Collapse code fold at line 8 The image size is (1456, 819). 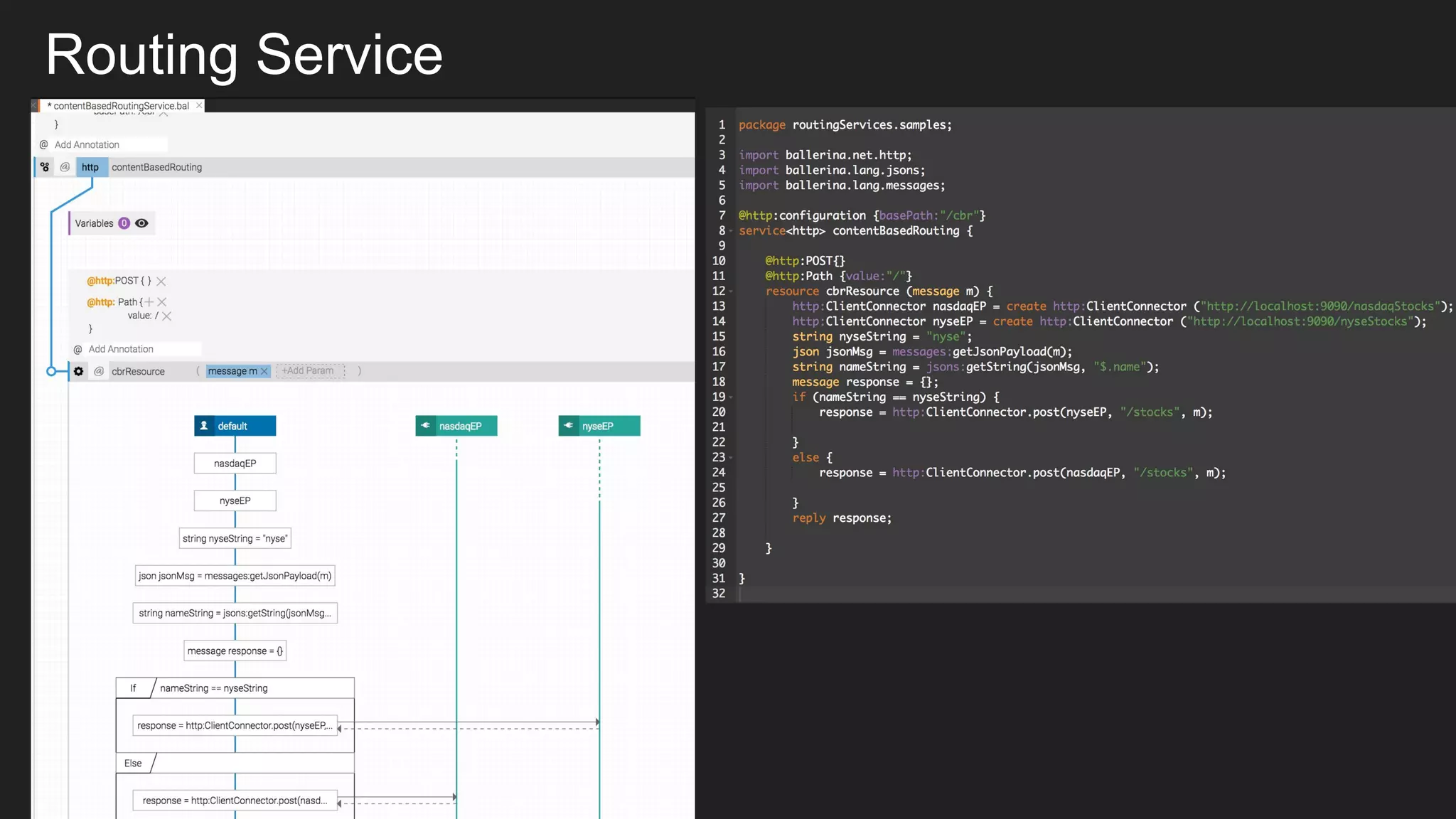(731, 231)
